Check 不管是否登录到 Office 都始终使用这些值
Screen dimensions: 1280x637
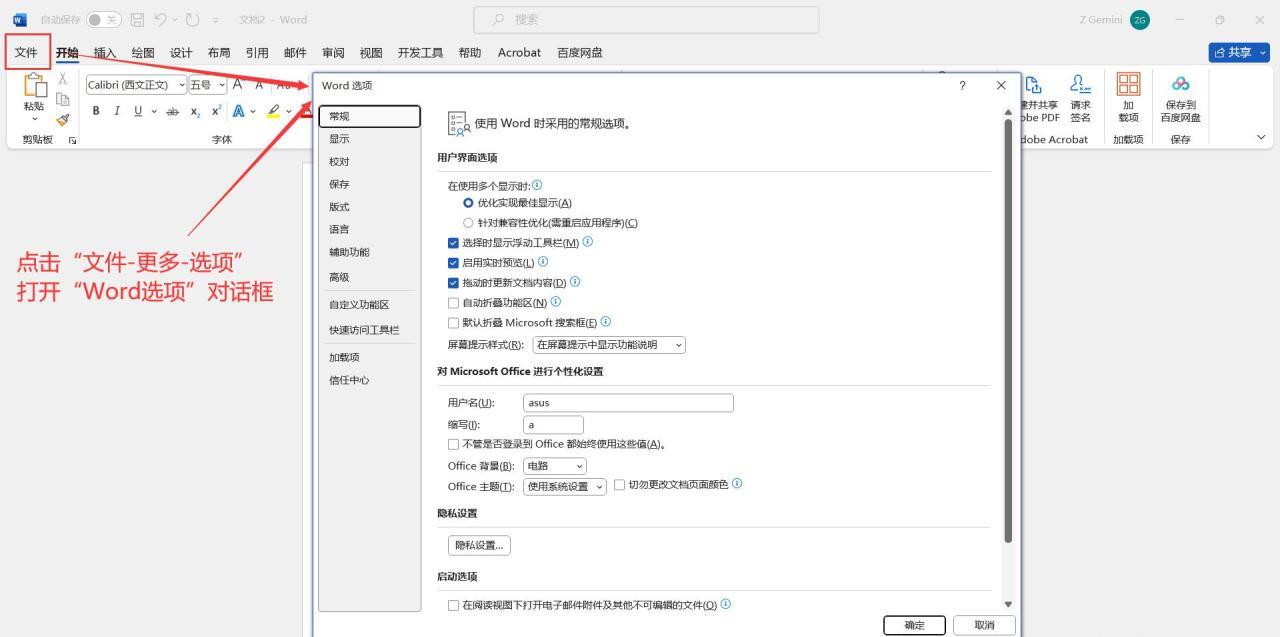453,444
